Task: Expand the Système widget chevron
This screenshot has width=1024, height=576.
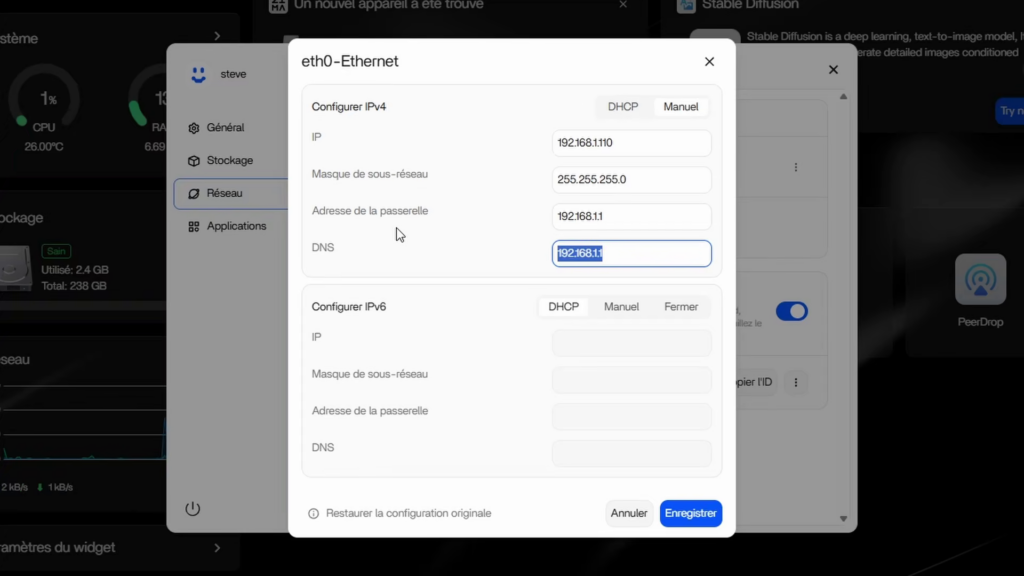Action: [x=217, y=37]
